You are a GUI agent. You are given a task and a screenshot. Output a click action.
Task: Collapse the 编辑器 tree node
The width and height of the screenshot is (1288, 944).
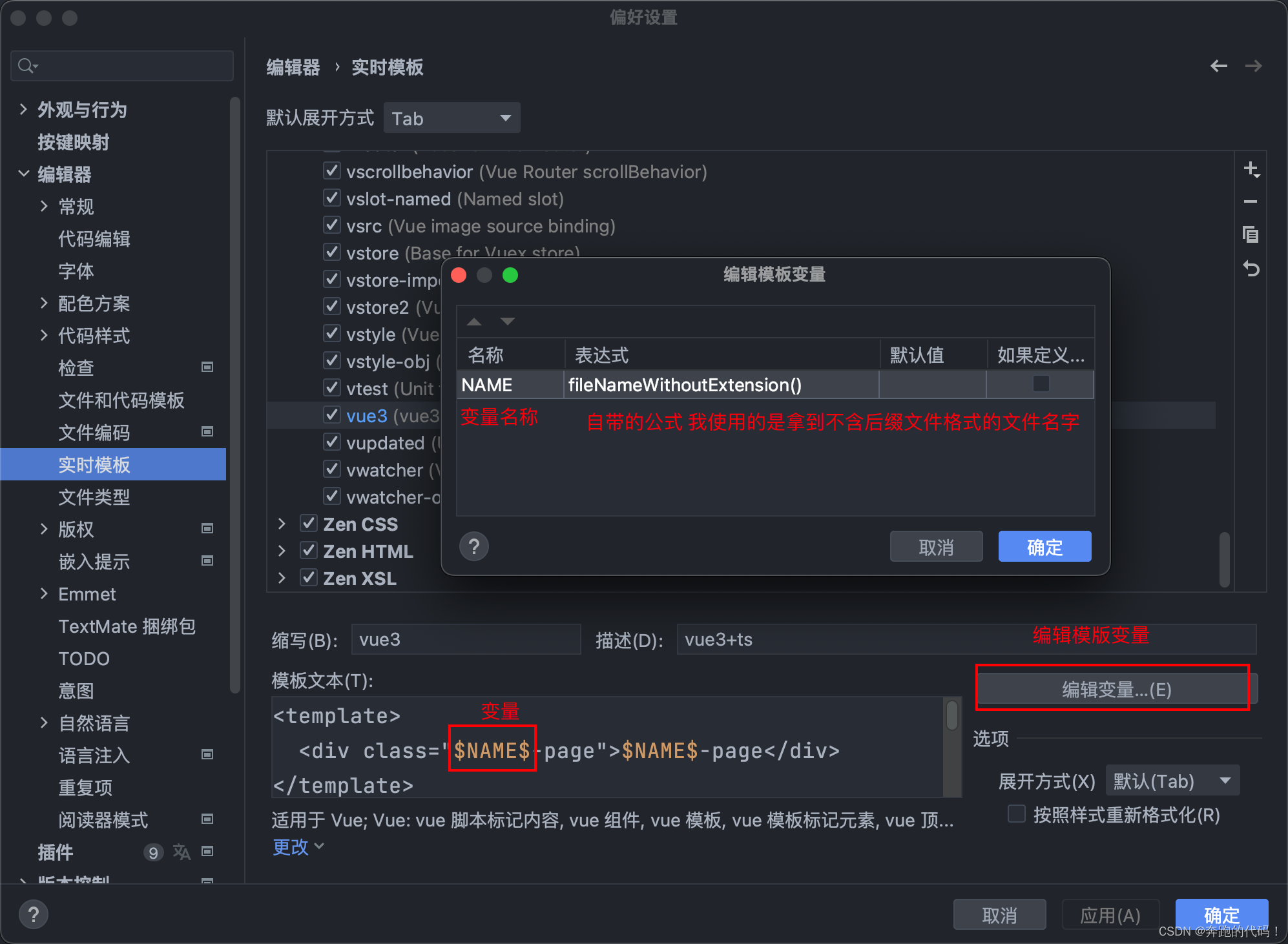[x=24, y=174]
